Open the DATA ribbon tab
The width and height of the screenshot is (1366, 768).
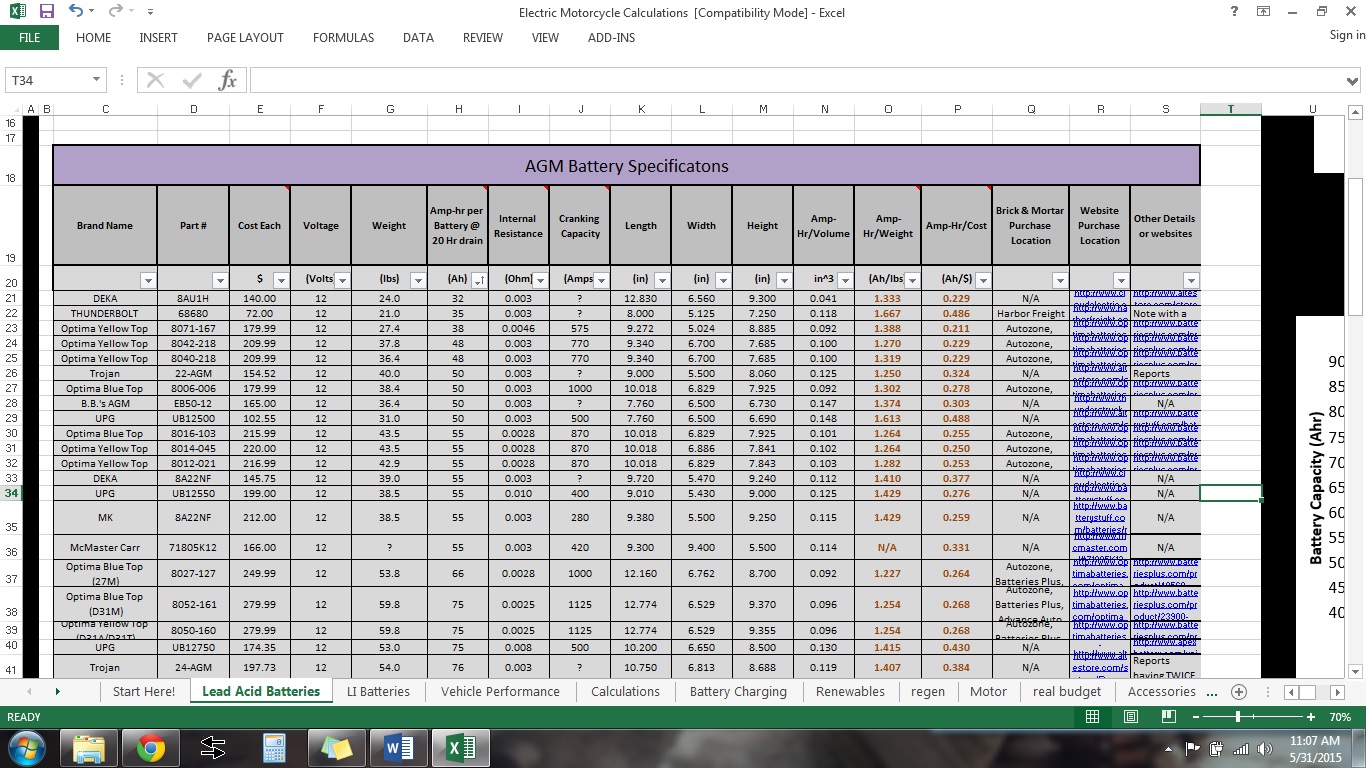418,37
